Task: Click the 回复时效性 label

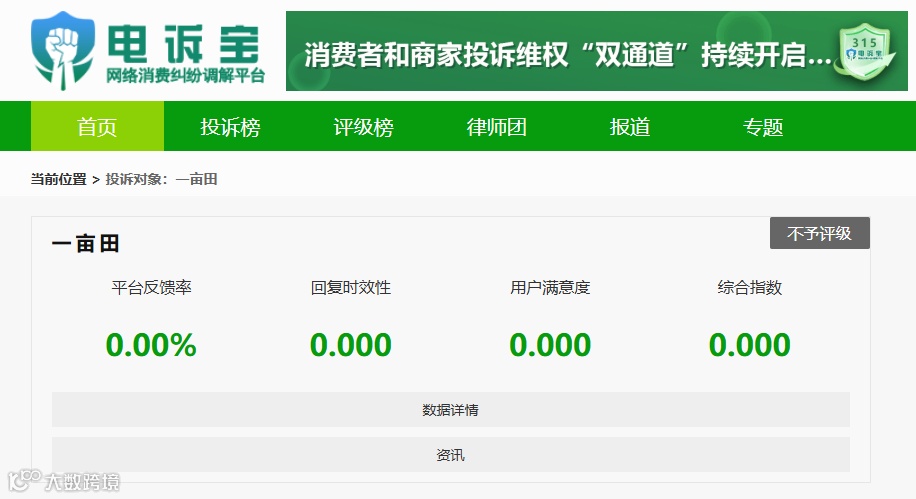Action: 351,287
